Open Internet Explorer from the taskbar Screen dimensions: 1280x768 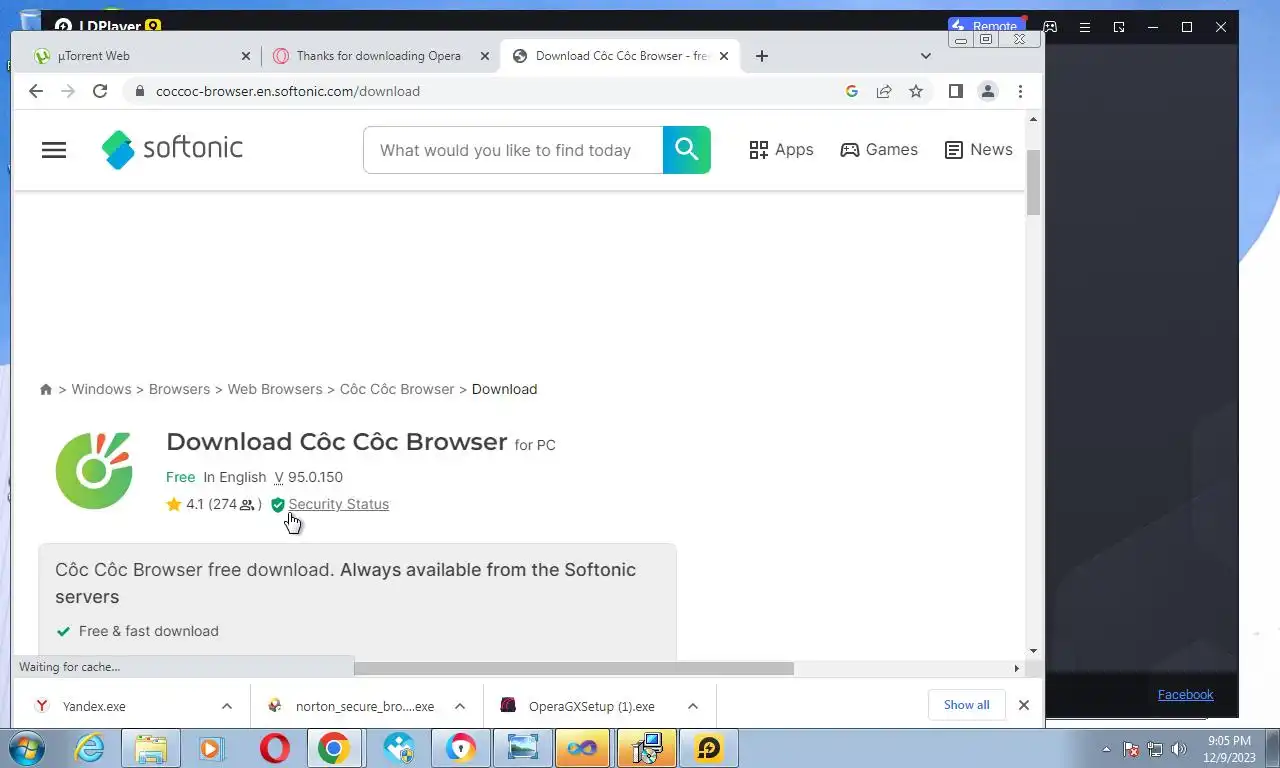(89, 748)
